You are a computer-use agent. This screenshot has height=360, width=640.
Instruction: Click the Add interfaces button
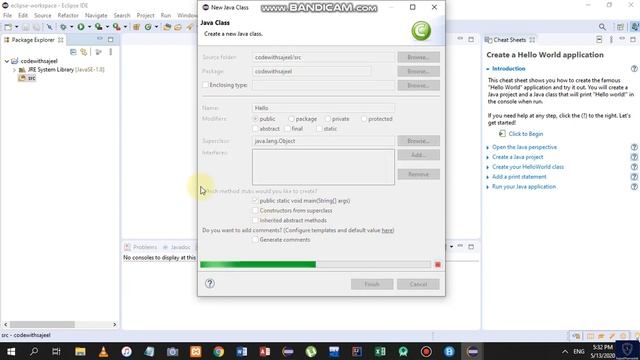click(x=418, y=155)
